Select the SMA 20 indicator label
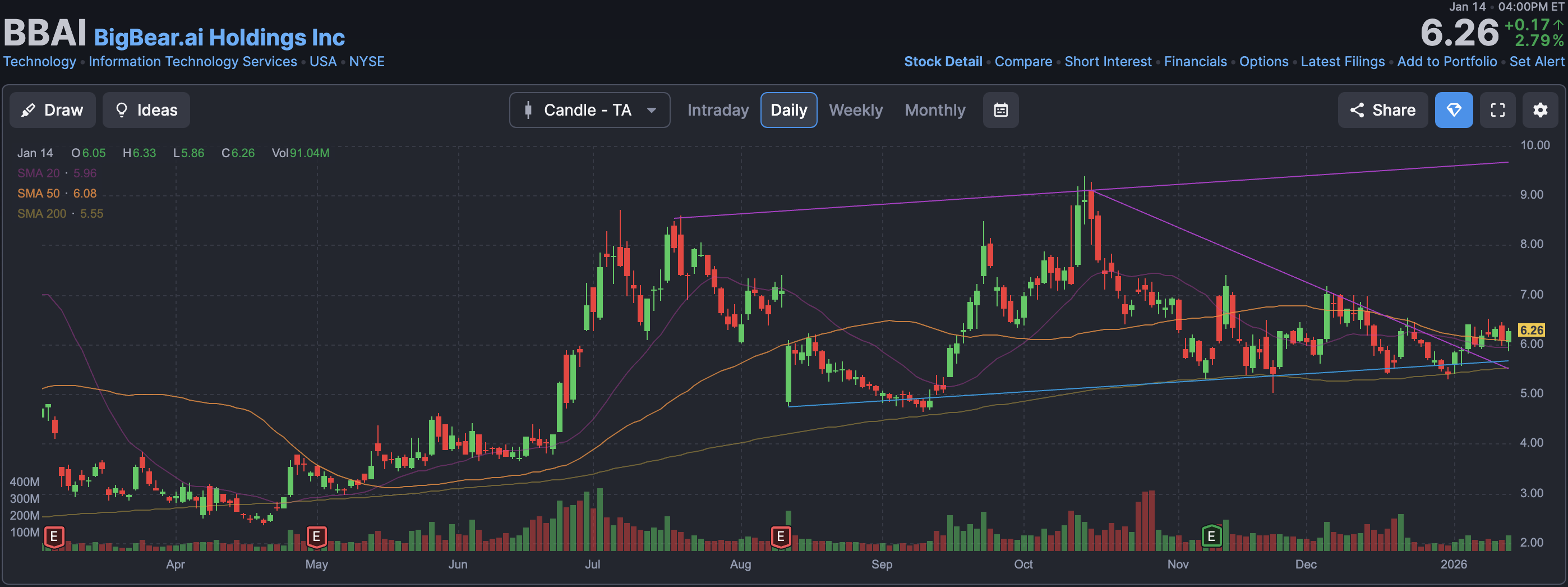The height and width of the screenshot is (587, 1568). (x=38, y=173)
